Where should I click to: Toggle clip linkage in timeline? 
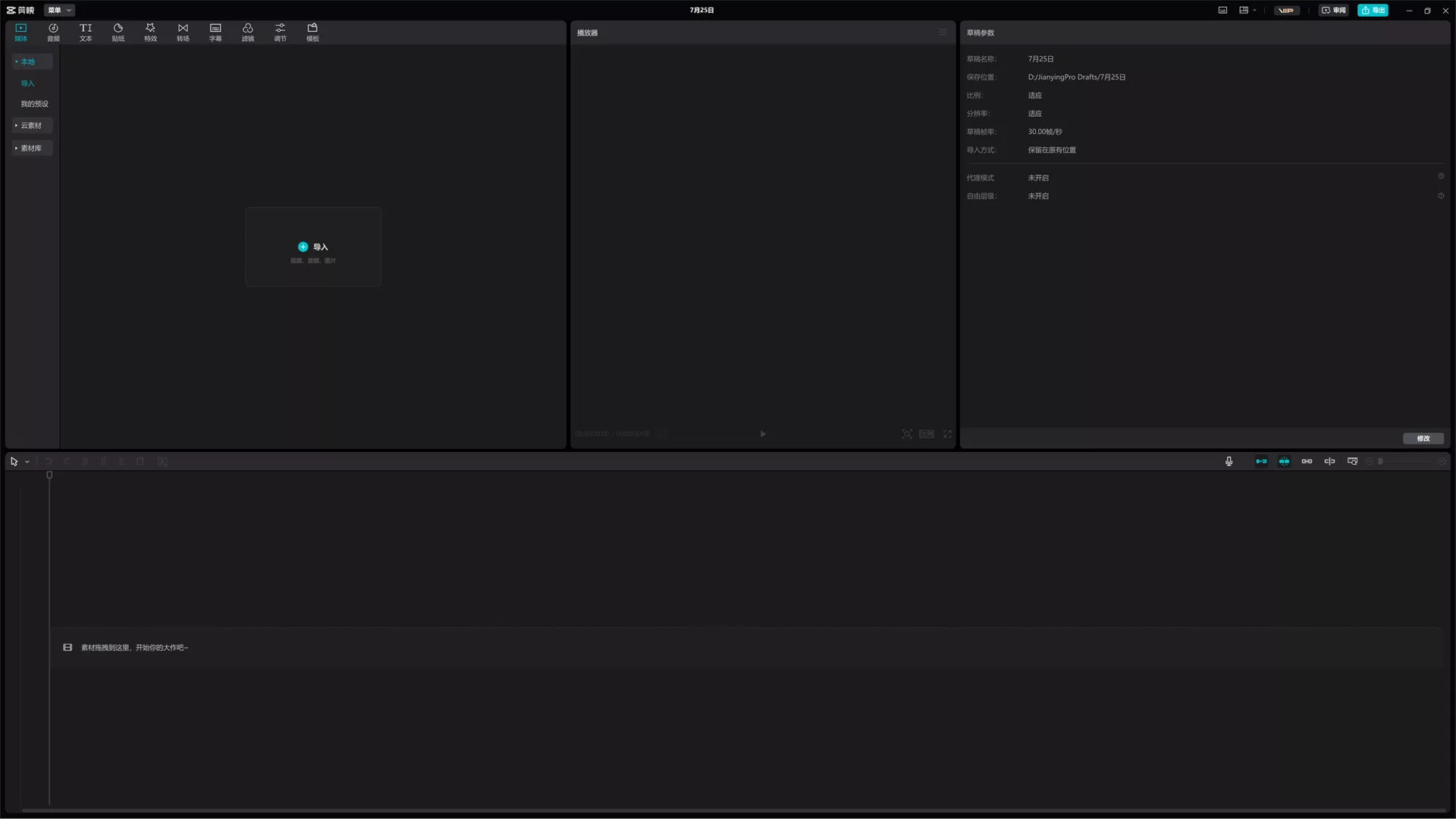point(1307,461)
